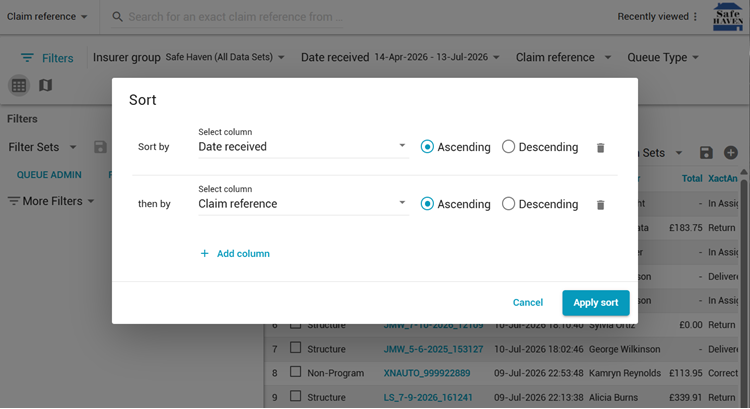750x409 pixels.
Task: Click the £339.91 total value
Action: (x=685, y=398)
